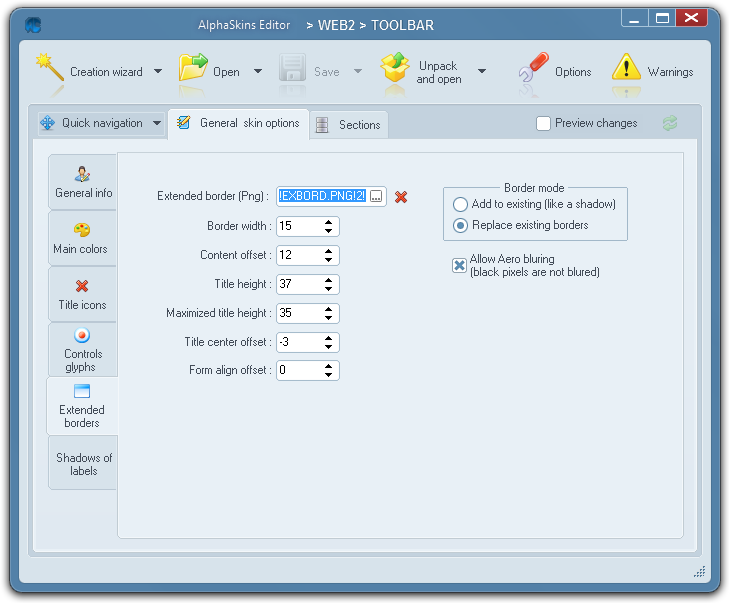This screenshot has height=603, width=729.
Task: Switch to General skin options tab
Action: coord(239,124)
